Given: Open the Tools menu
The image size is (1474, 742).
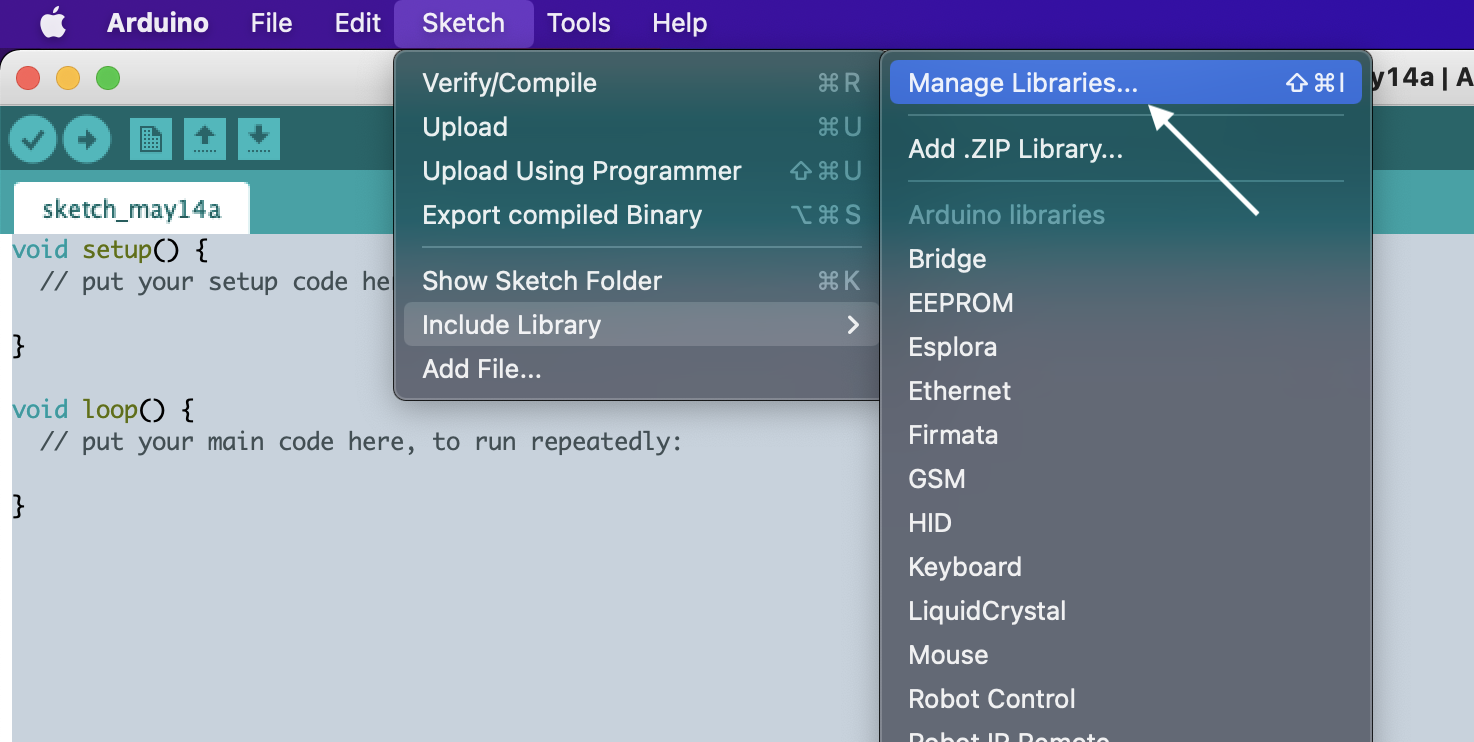Looking at the screenshot, I should pyautogui.click(x=579, y=23).
